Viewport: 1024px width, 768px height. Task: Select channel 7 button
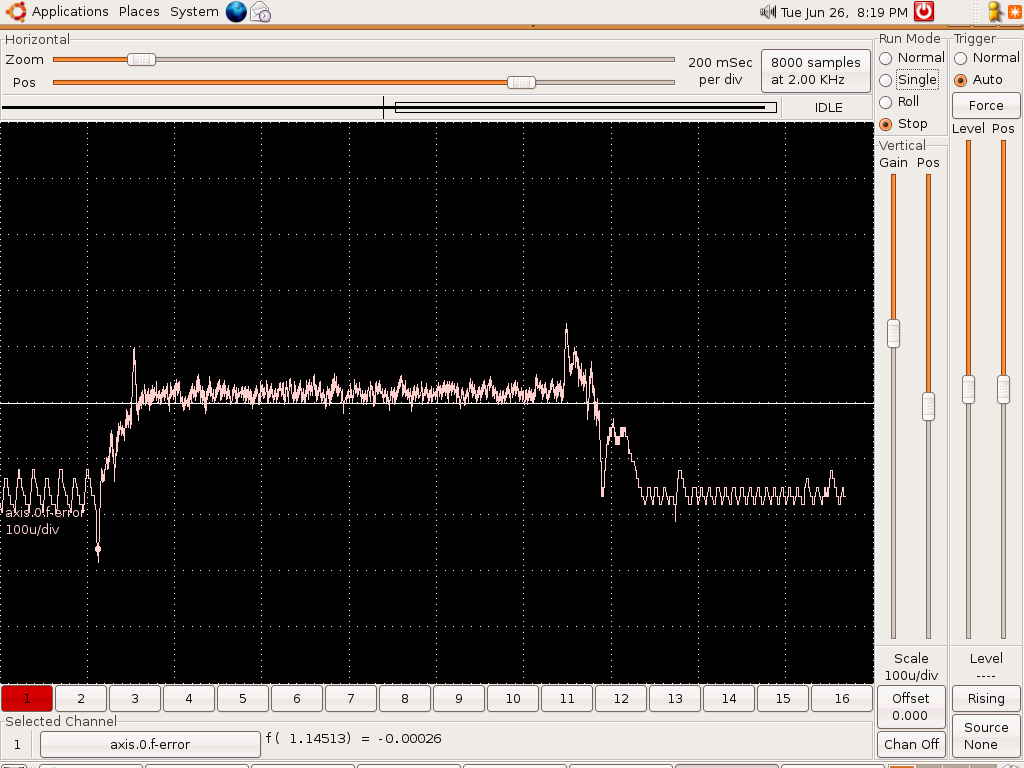(351, 698)
